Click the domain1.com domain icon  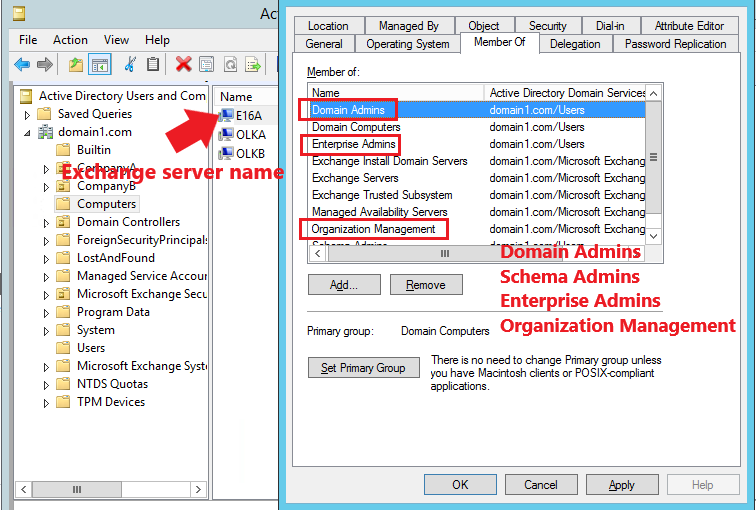tap(46, 132)
